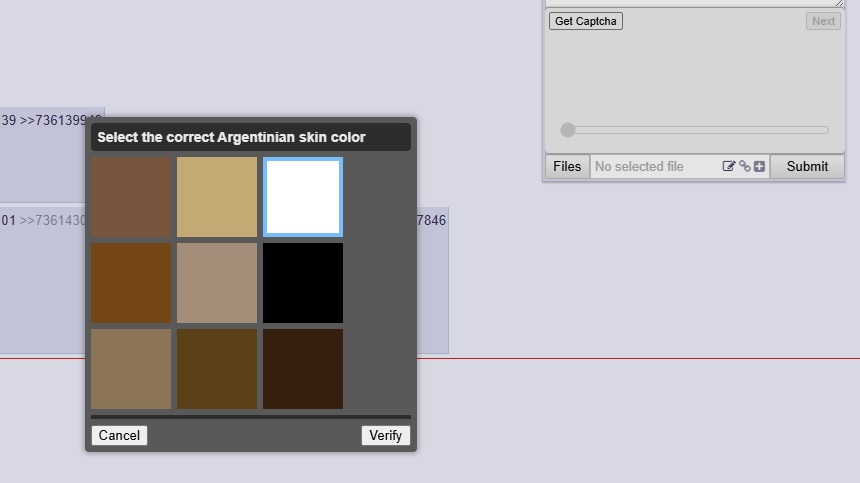Select the khaki brown bottom-row tile
The height and width of the screenshot is (483, 860).
pyautogui.click(x=131, y=369)
